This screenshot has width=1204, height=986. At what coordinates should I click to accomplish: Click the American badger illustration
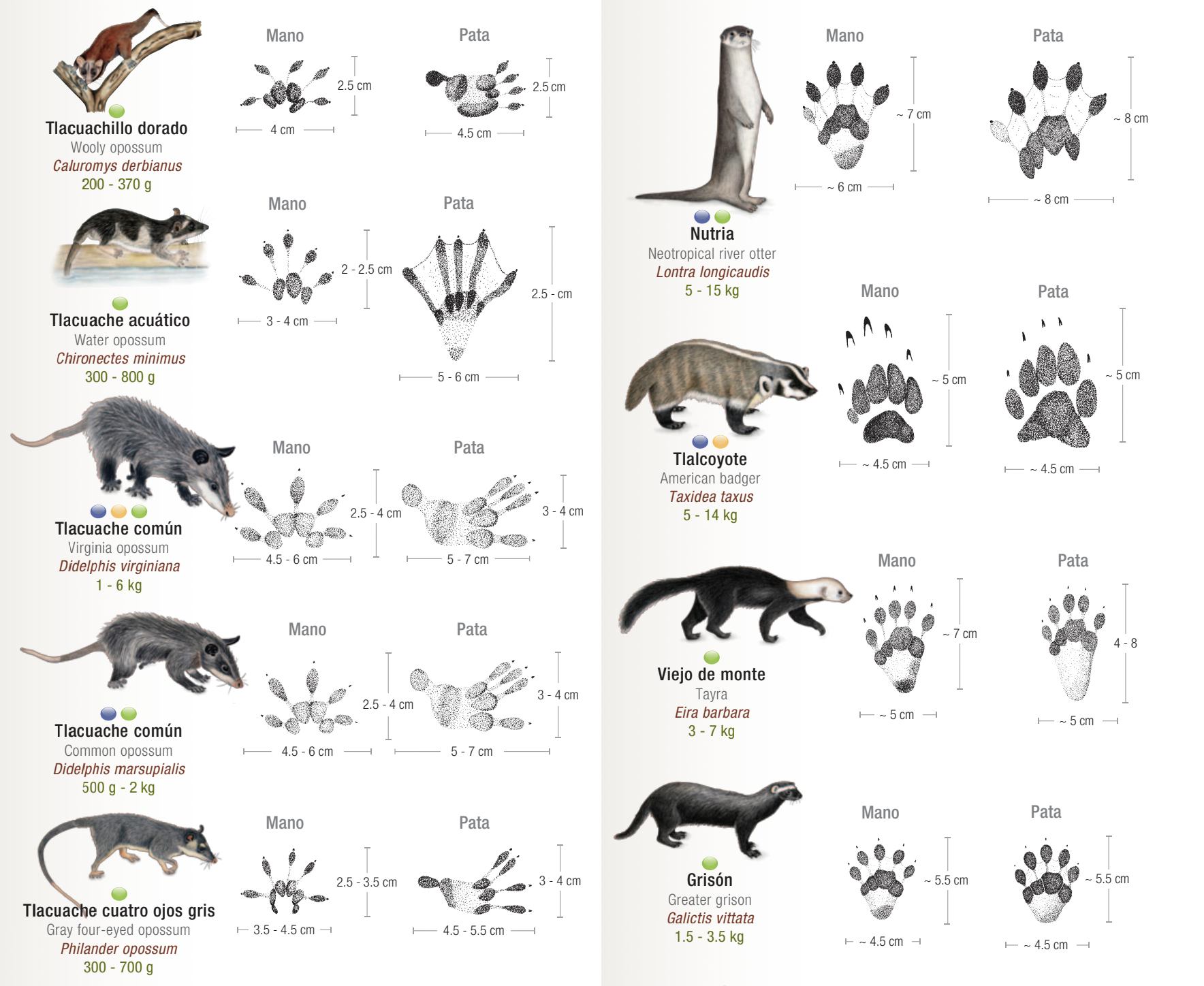point(720,386)
